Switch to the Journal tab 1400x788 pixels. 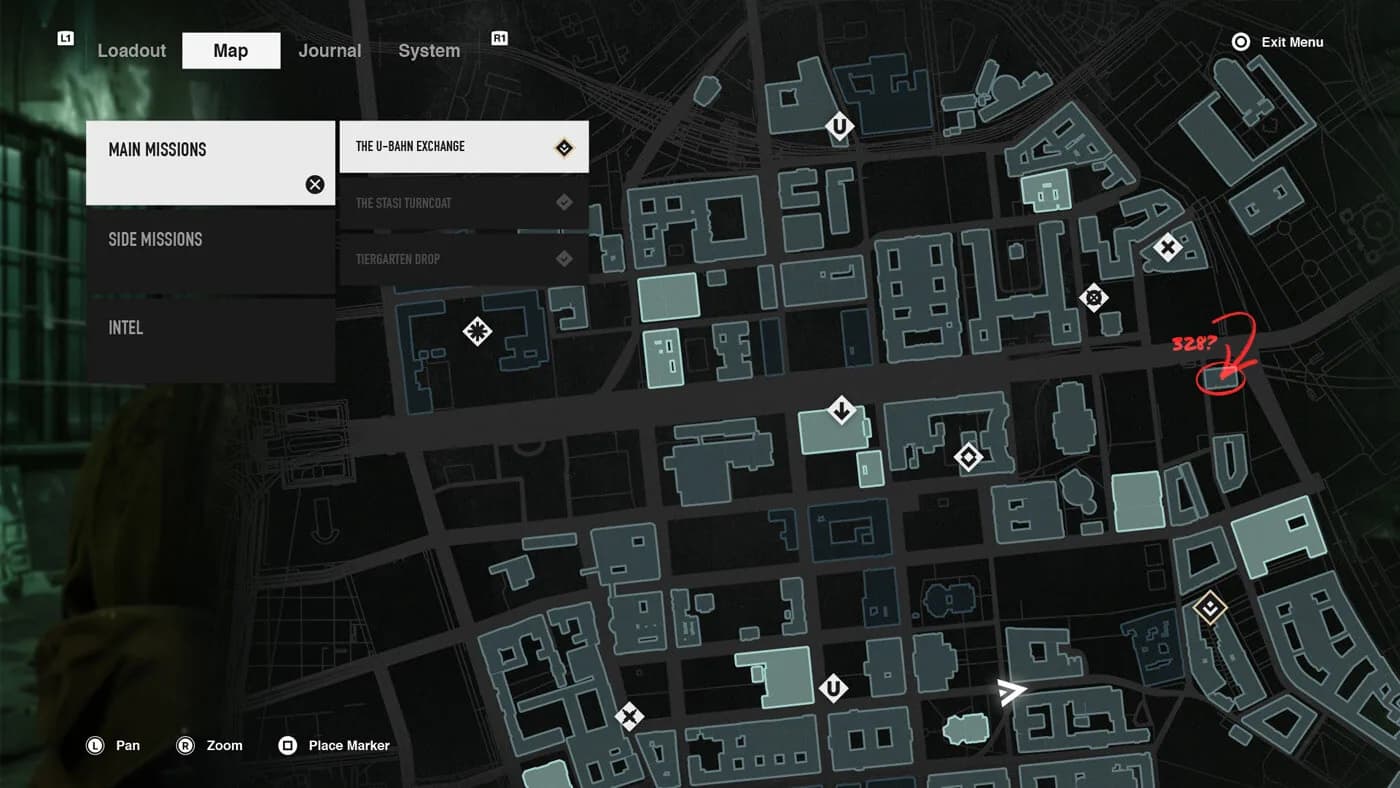[329, 51]
